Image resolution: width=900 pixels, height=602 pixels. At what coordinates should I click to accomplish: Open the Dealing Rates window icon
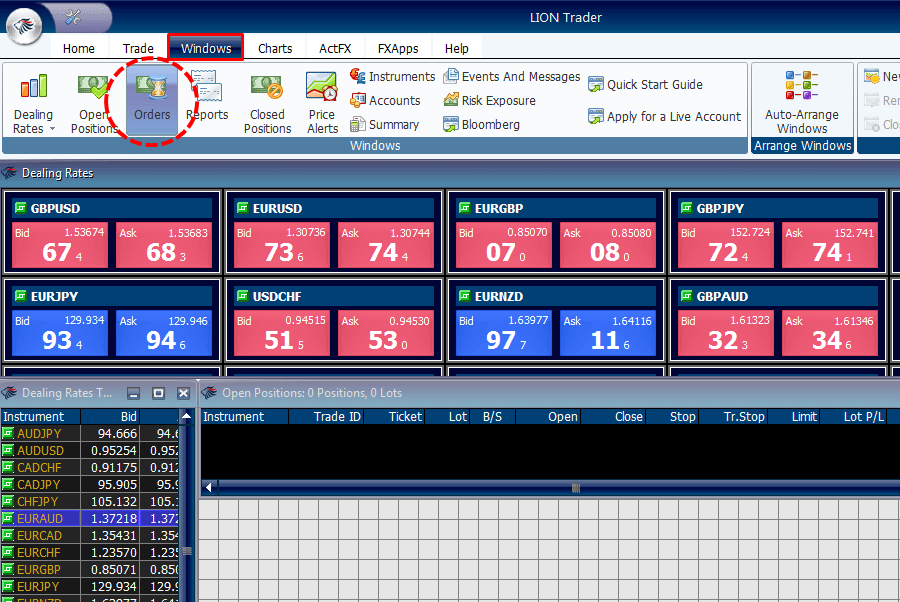33,102
